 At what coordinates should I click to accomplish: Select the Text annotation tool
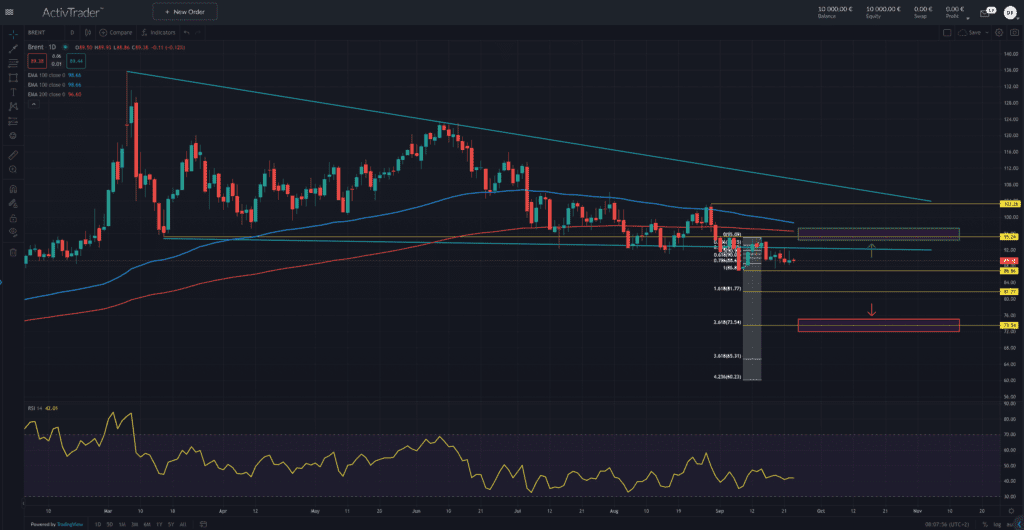tap(12, 92)
